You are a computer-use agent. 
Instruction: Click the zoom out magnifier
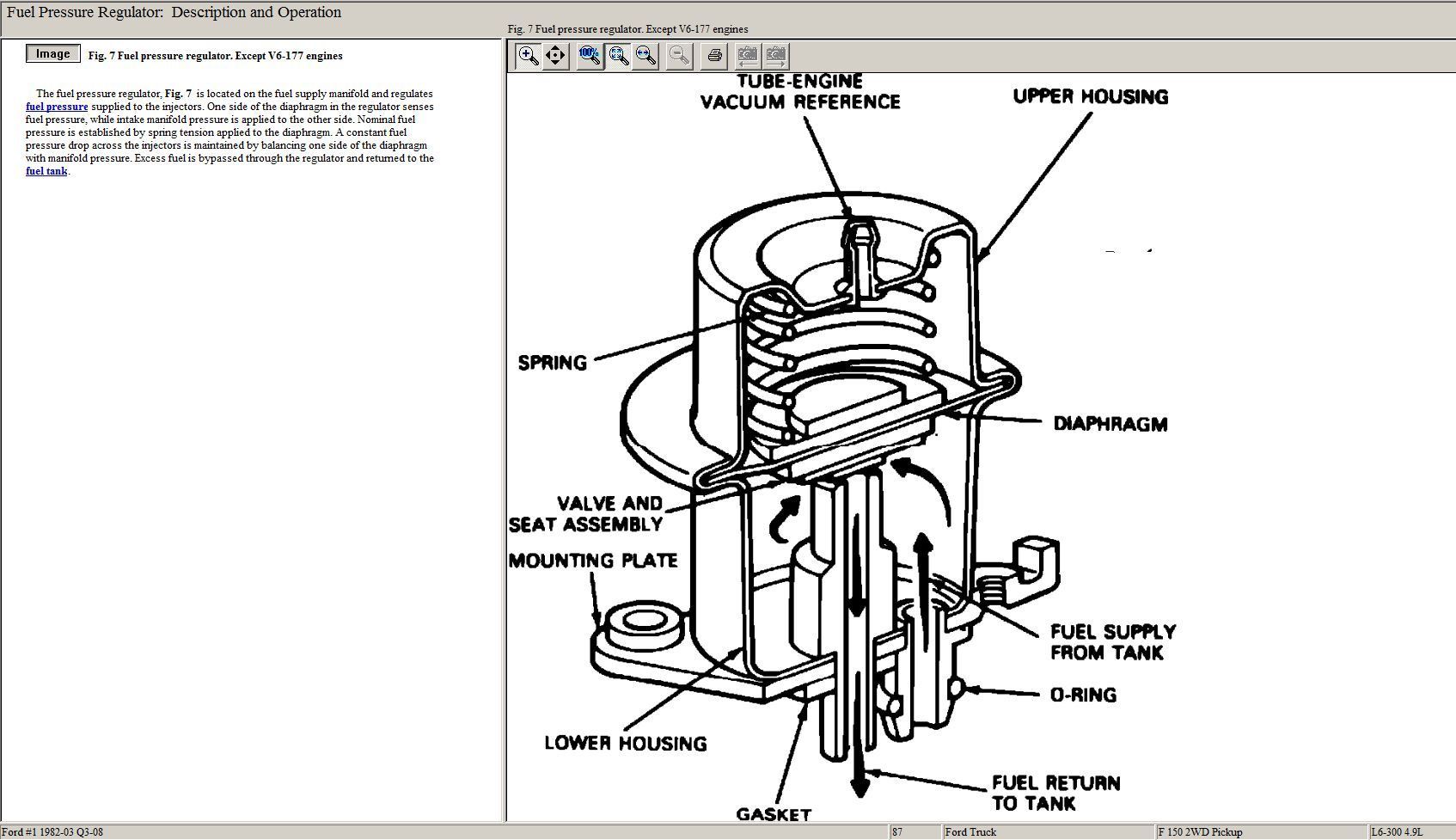tap(679, 56)
